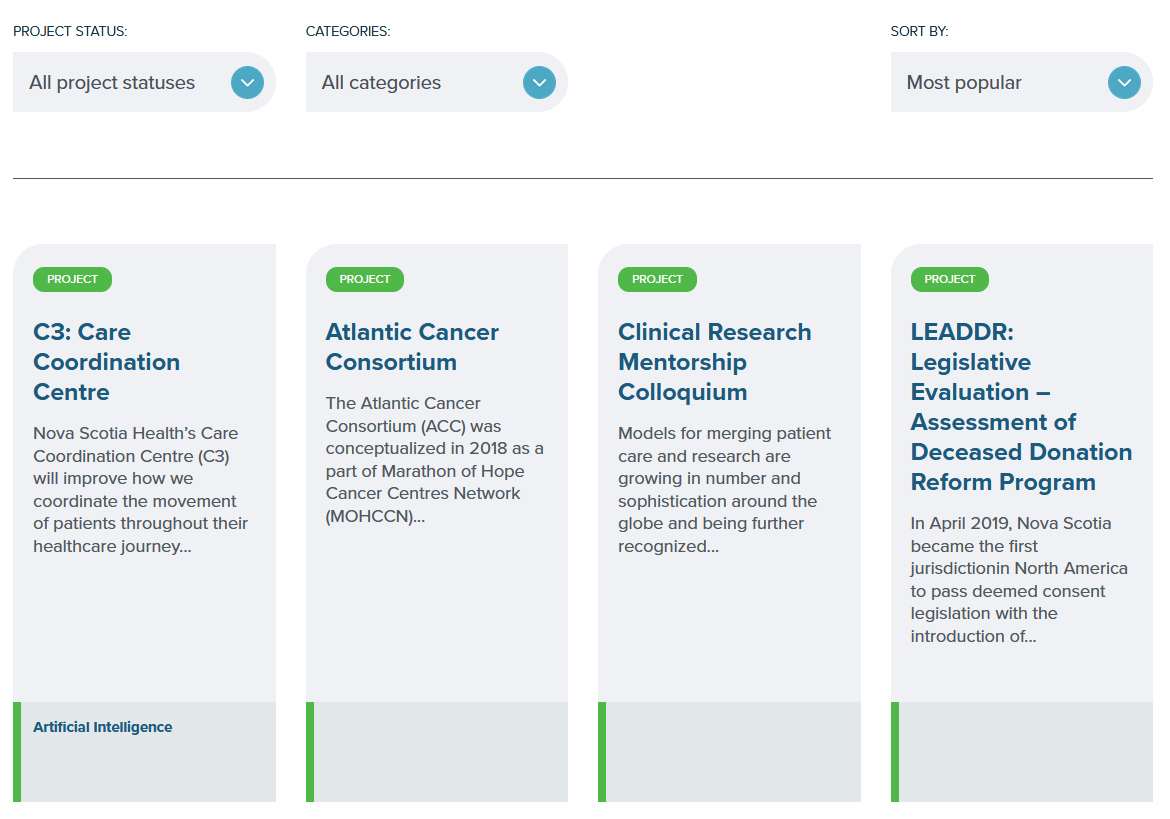Click the PROJECT badge on Clinical Research card
The image size is (1170, 819).
(x=657, y=279)
